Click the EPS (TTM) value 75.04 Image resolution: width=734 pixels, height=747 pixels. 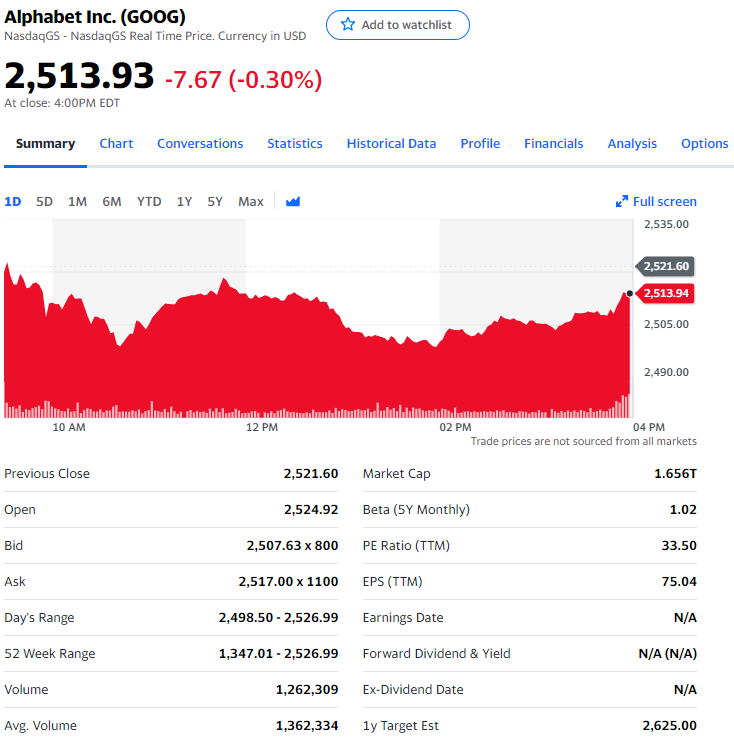tap(679, 582)
